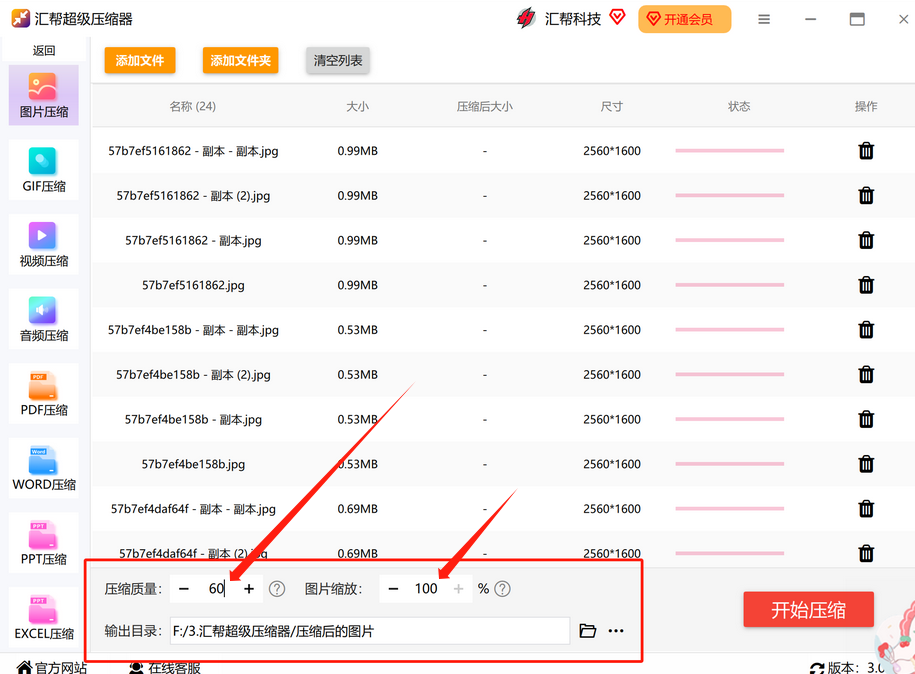Delete row 57b7ef4be158b - 副本 (2).jpg
Screen dimensions: 915x674
[x=866, y=374]
